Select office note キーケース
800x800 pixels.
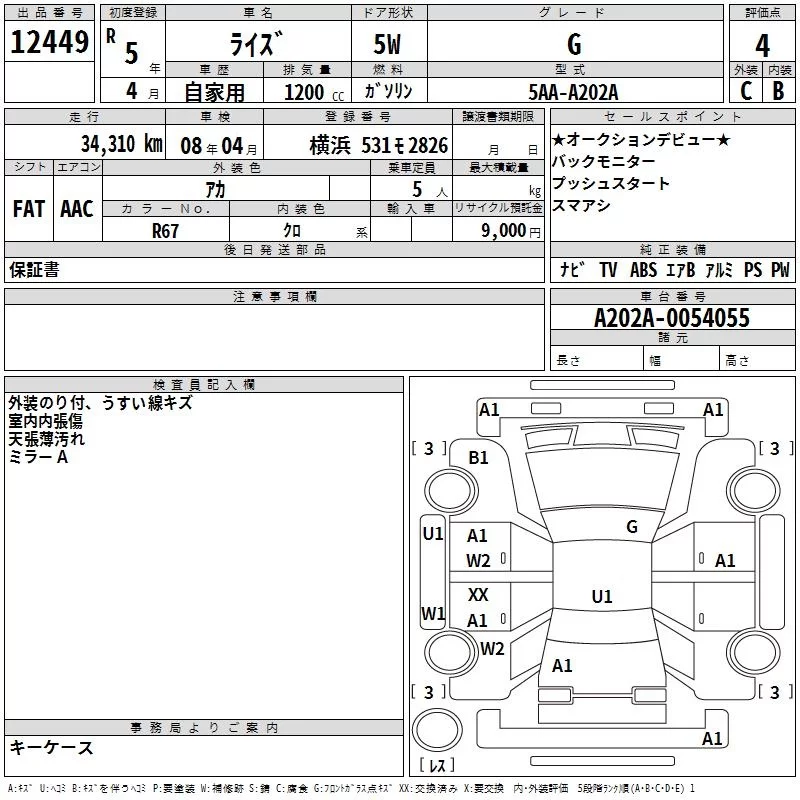[52, 747]
